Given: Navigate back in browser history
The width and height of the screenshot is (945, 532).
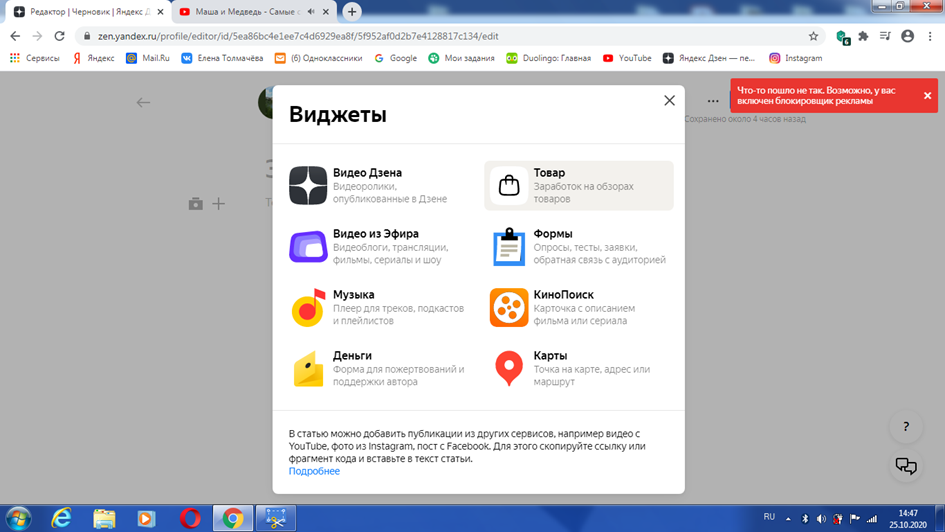Looking at the screenshot, I should (15, 36).
